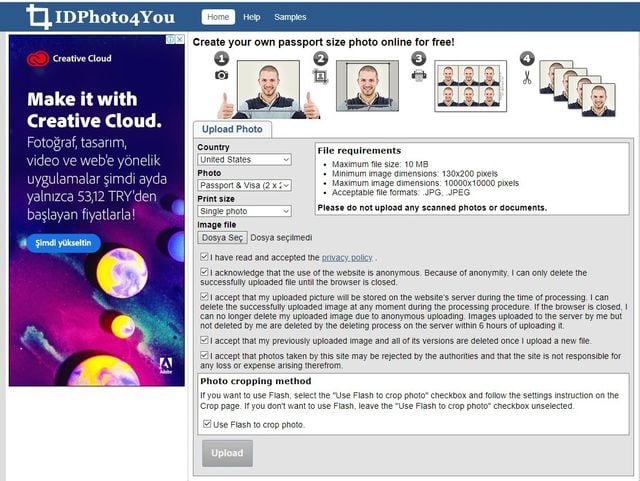Toggle the anonymous use acknowledgement checkbox
The height and width of the screenshot is (481, 640).
pyautogui.click(x=204, y=272)
